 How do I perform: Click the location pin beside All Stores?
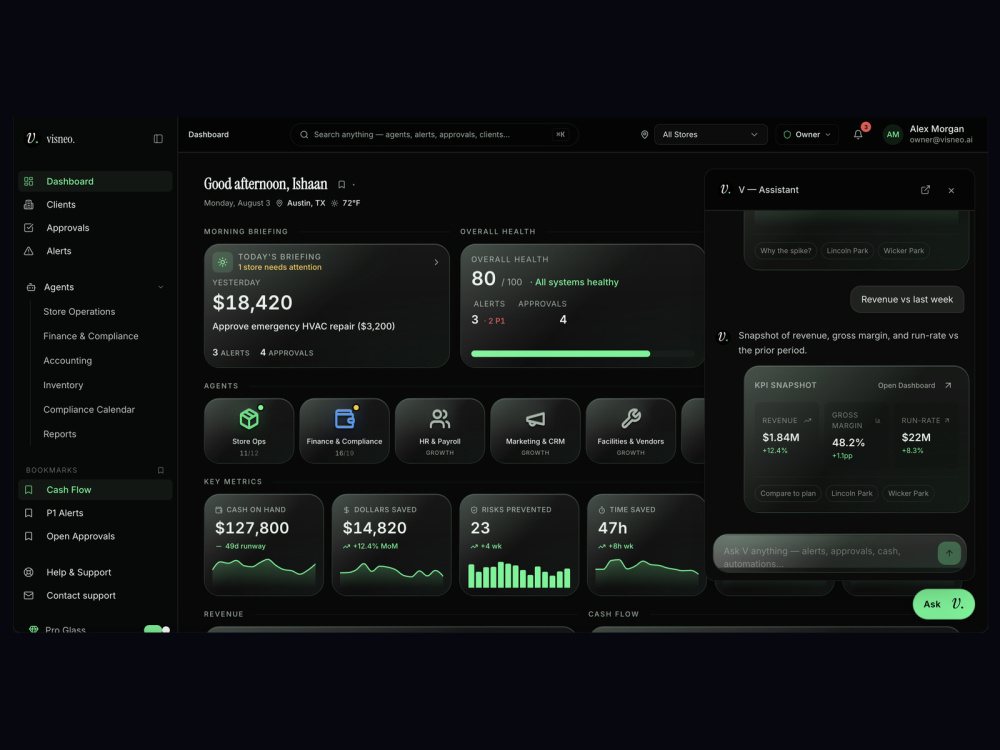[644, 135]
